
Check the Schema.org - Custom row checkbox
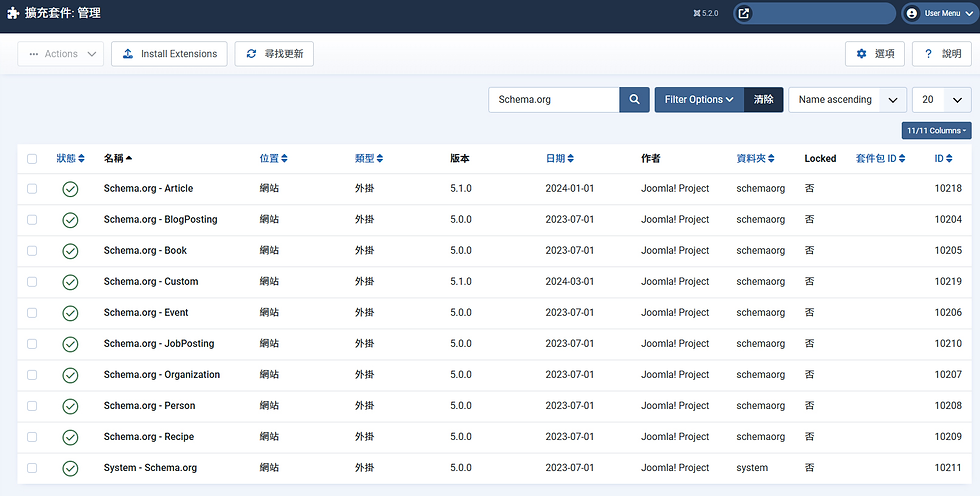[x=32, y=282]
